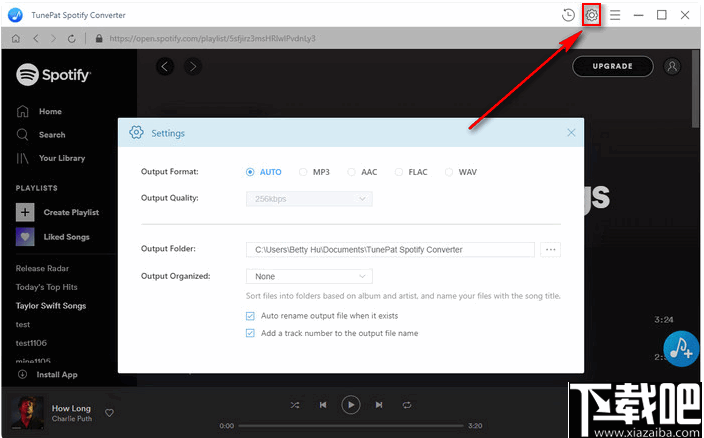Click the Create Playlist plus icon
Image resolution: width=704 pixels, height=438 pixels.
pos(25,212)
